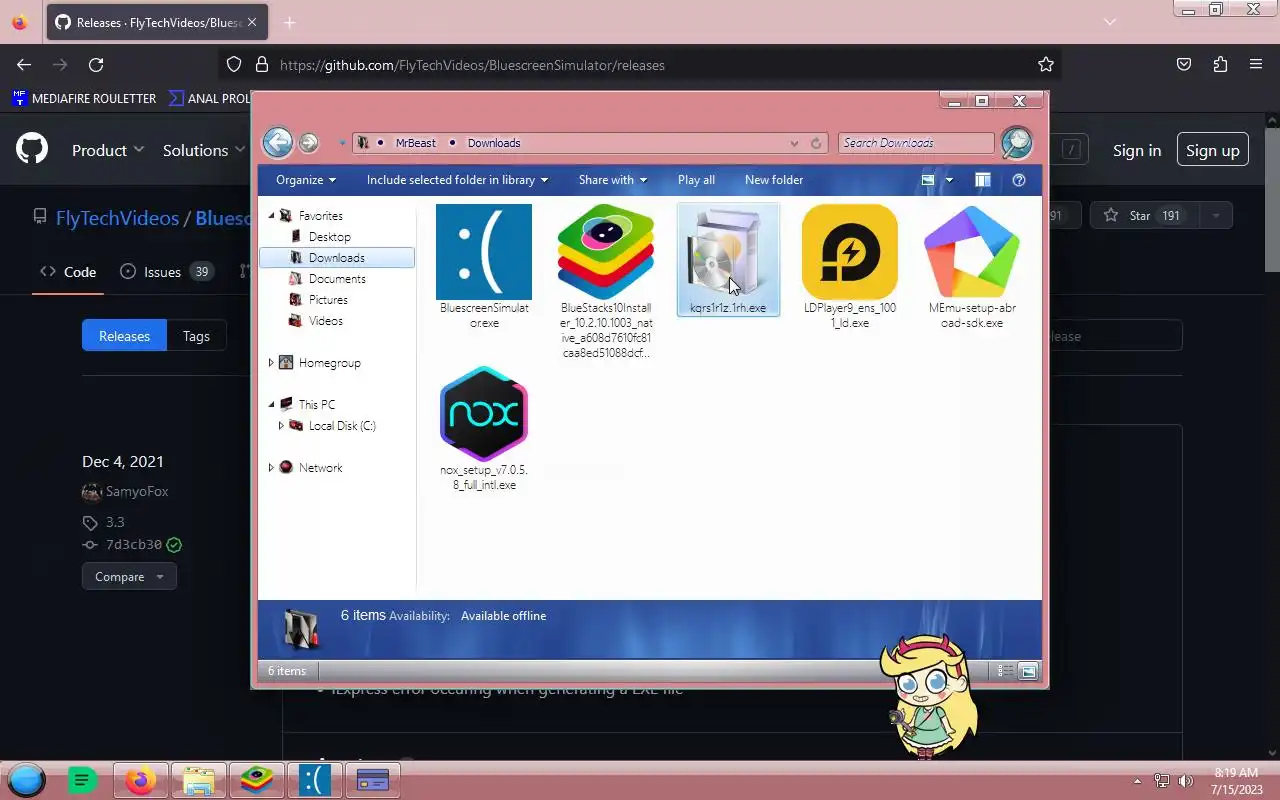Click the Explorer search magnifier icon
Image resolution: width=1280 pixels, height=800 pixels.
(x=1016, y=142)
